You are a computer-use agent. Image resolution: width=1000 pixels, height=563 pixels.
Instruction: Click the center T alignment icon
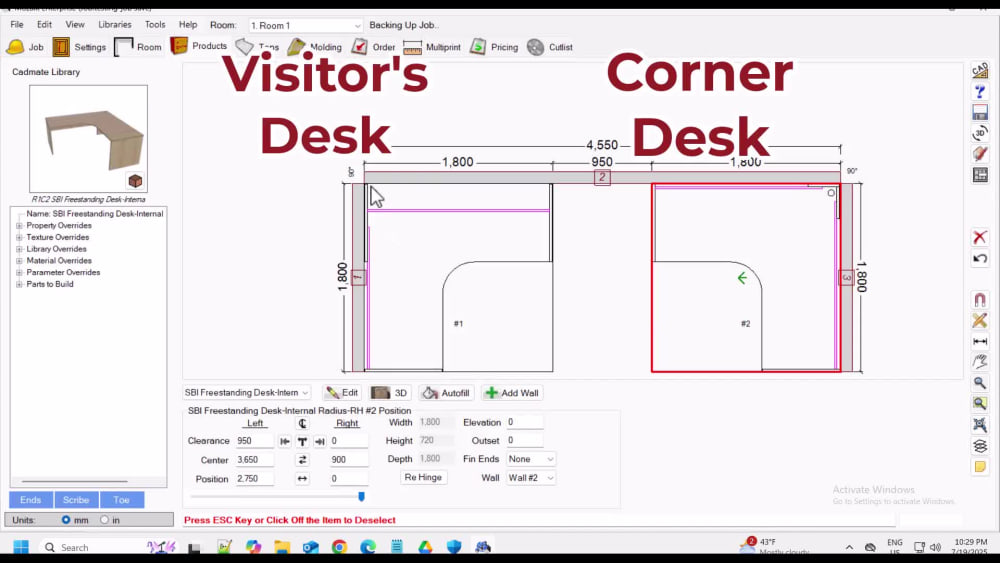tap(302, 441)
